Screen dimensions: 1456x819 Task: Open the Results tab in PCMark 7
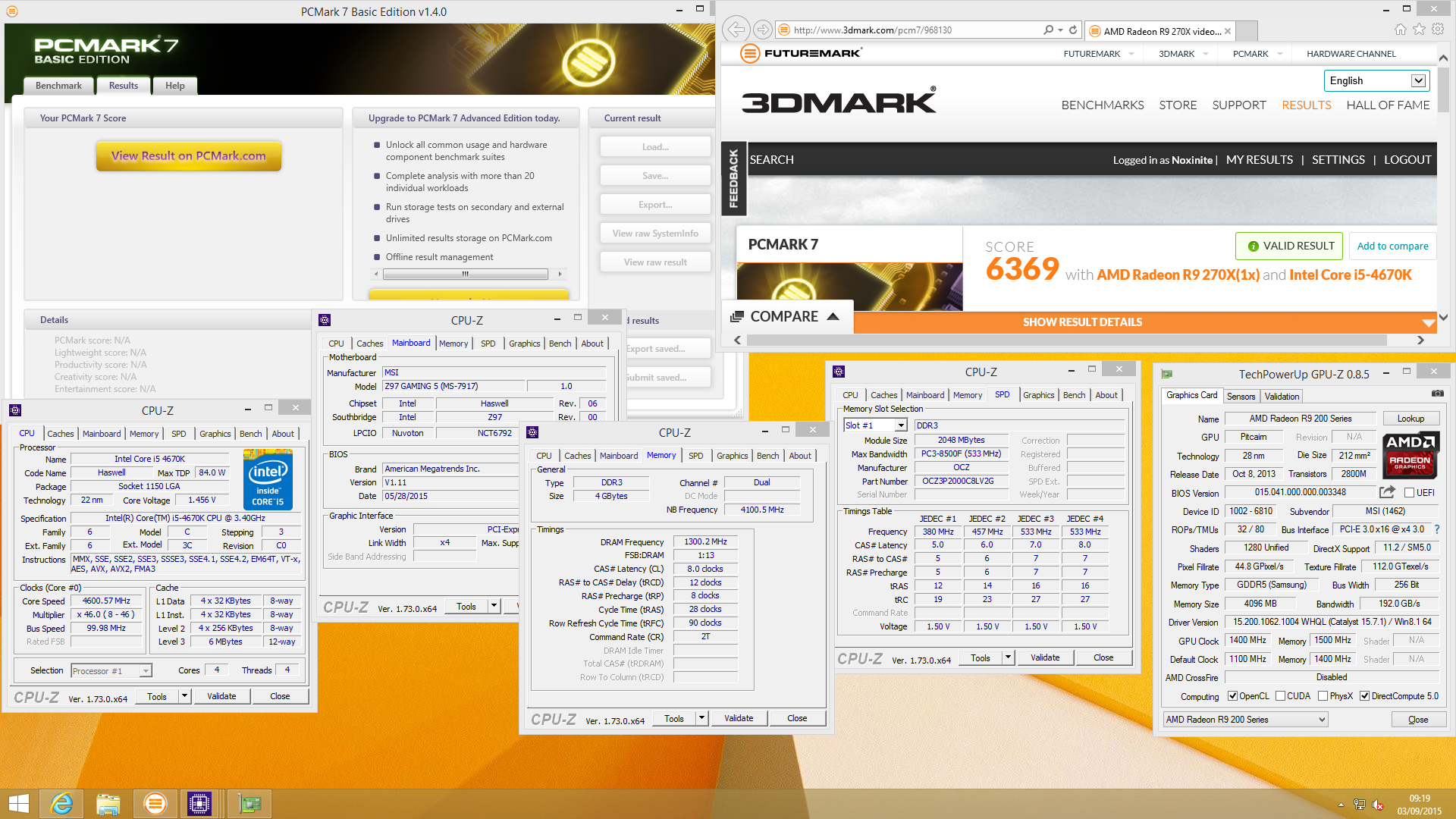124,86
